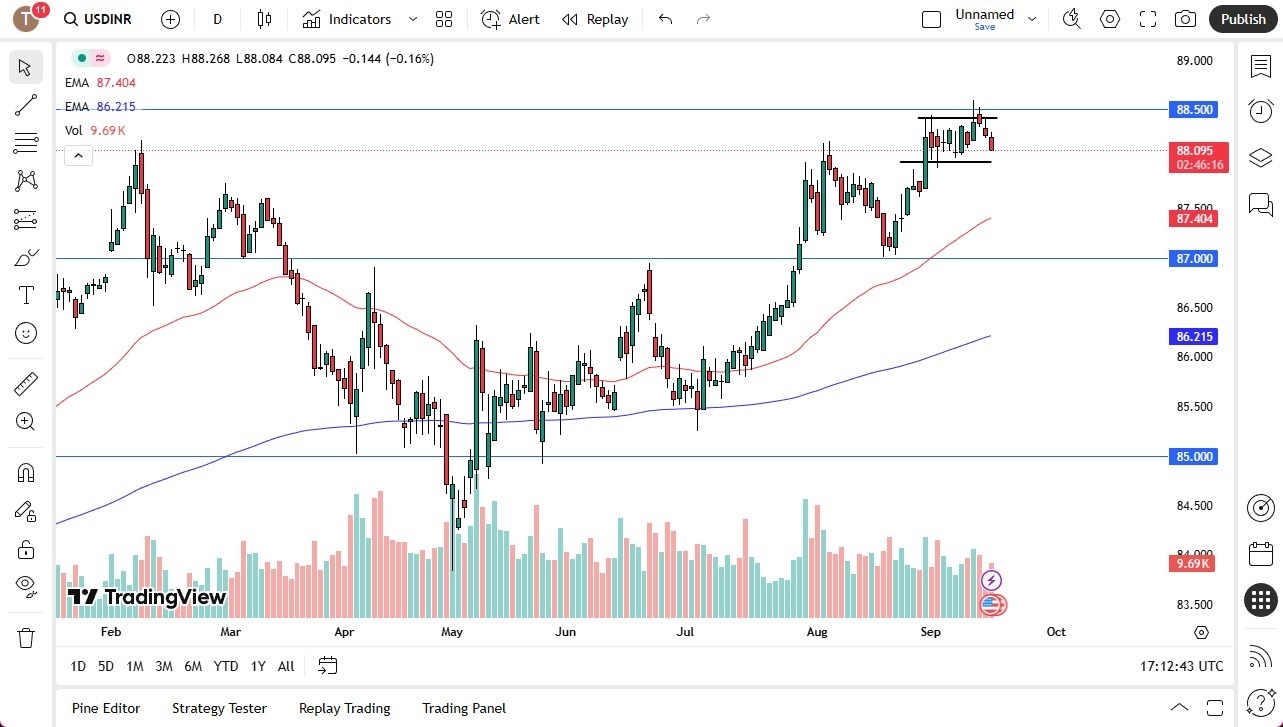Pick the Text annotation tool

point(25,294)
